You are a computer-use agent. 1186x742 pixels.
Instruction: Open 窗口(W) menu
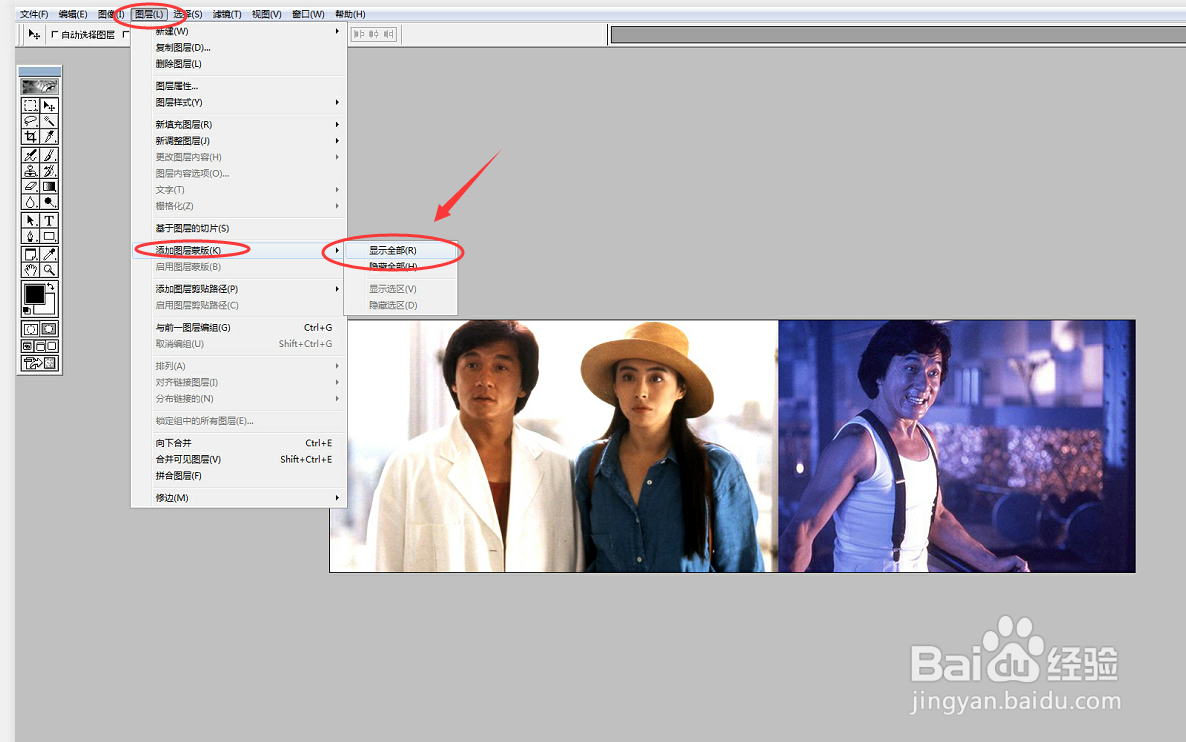(308, 14)
